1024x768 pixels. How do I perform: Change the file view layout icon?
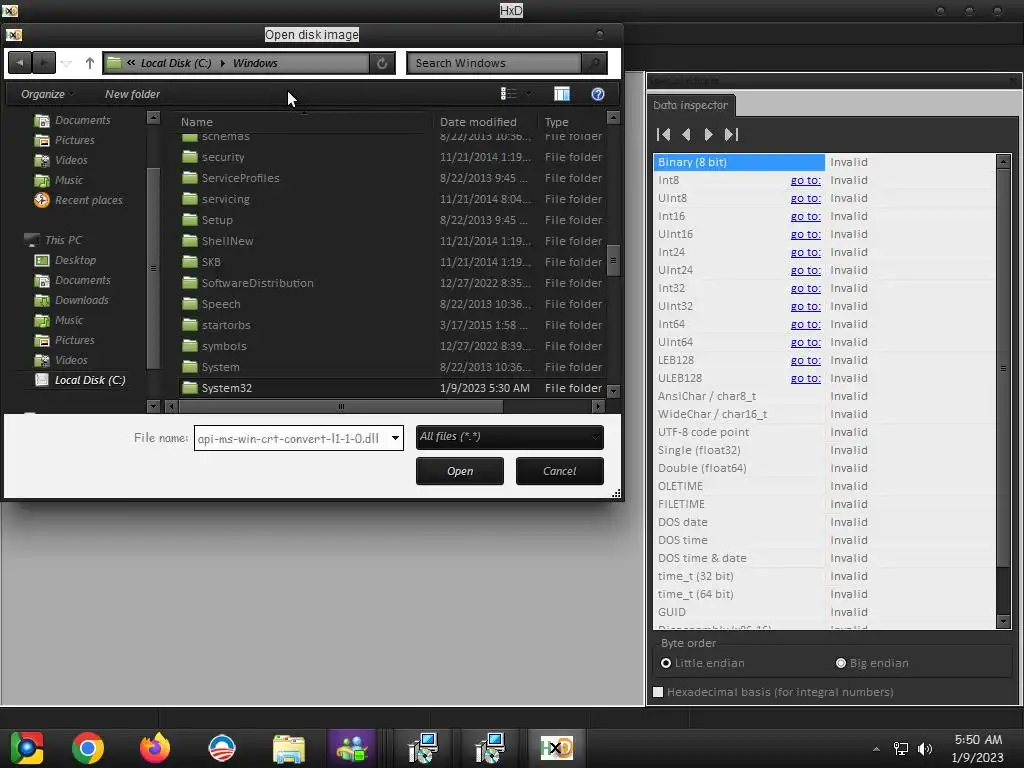[x=509, y=94]
